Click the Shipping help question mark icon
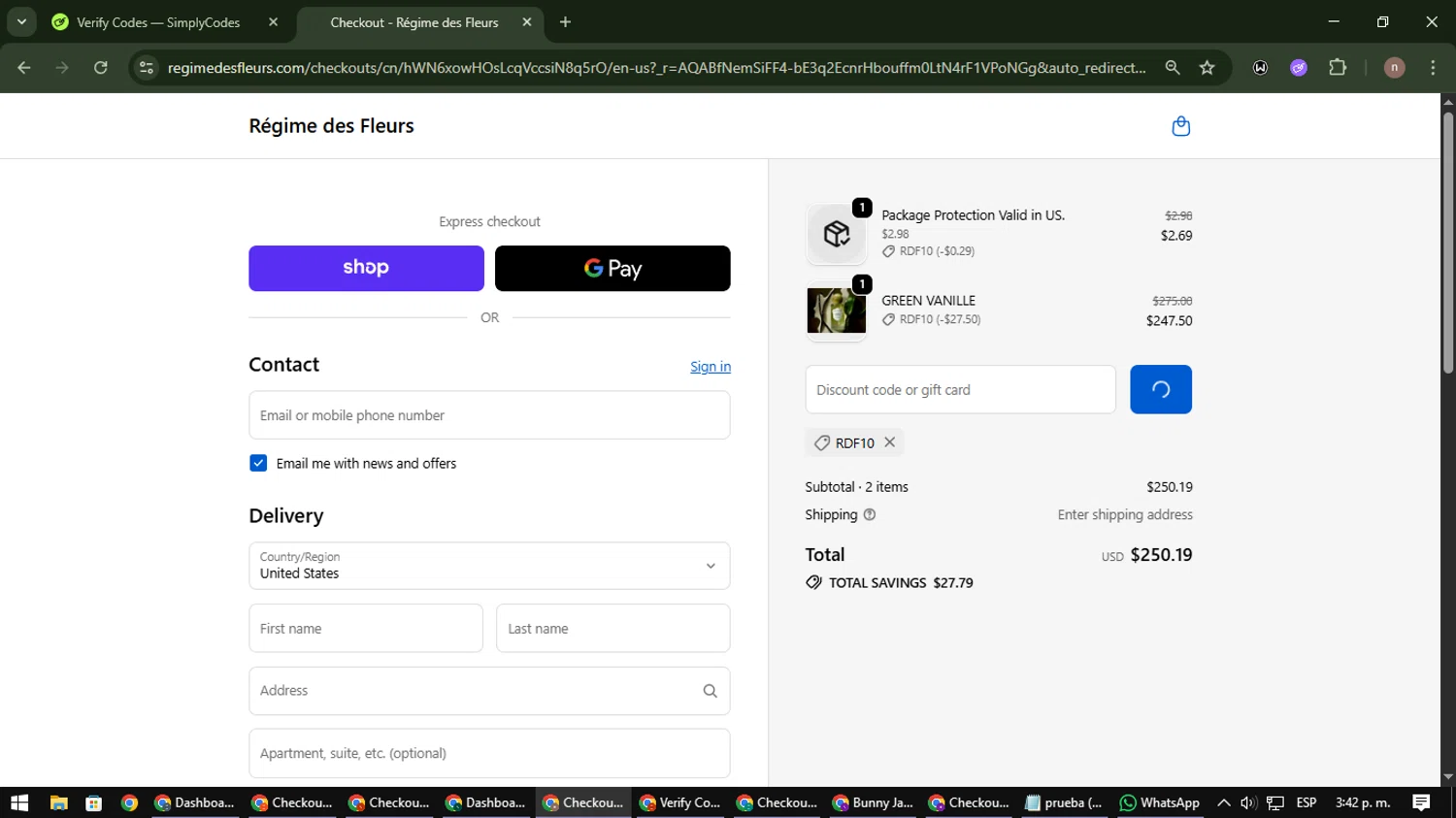The width and height of the screenshot is (1456, 818). [x=870, y=515]
